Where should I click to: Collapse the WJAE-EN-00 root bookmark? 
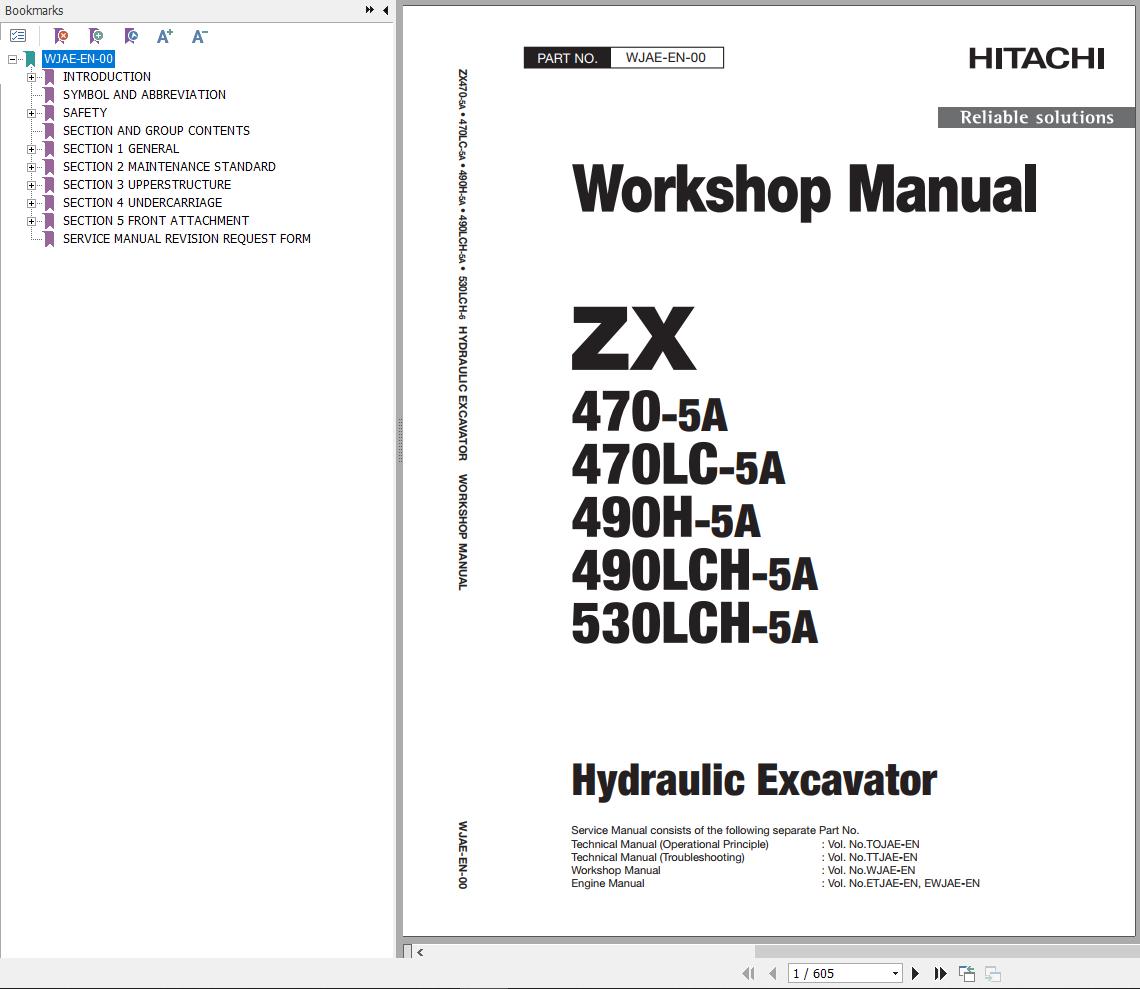click(x=12, y=59)
